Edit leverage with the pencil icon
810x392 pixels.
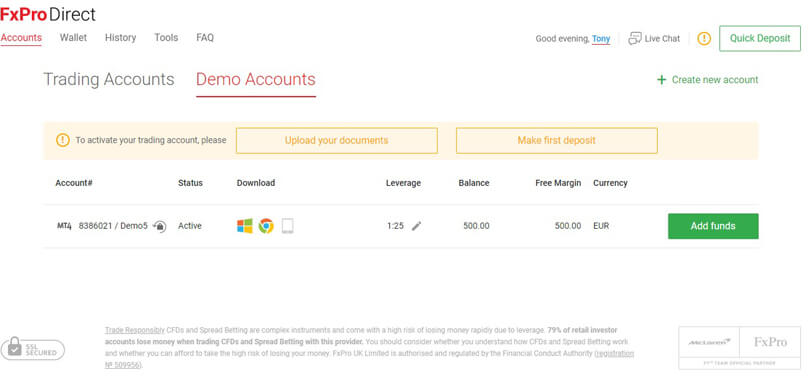point(416,226)
